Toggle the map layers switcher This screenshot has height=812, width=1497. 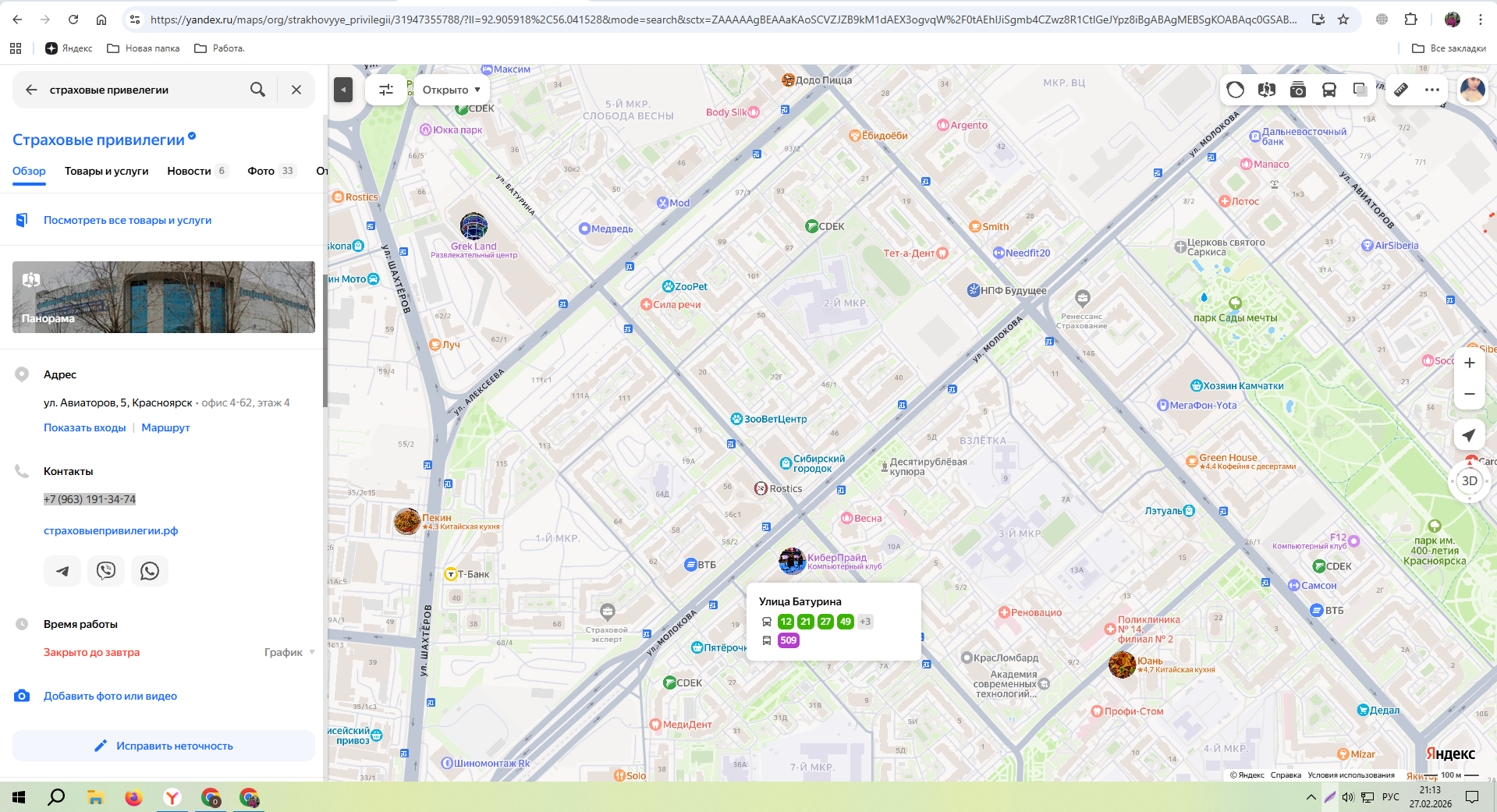pyautogui.click(x=1360, y=90)
